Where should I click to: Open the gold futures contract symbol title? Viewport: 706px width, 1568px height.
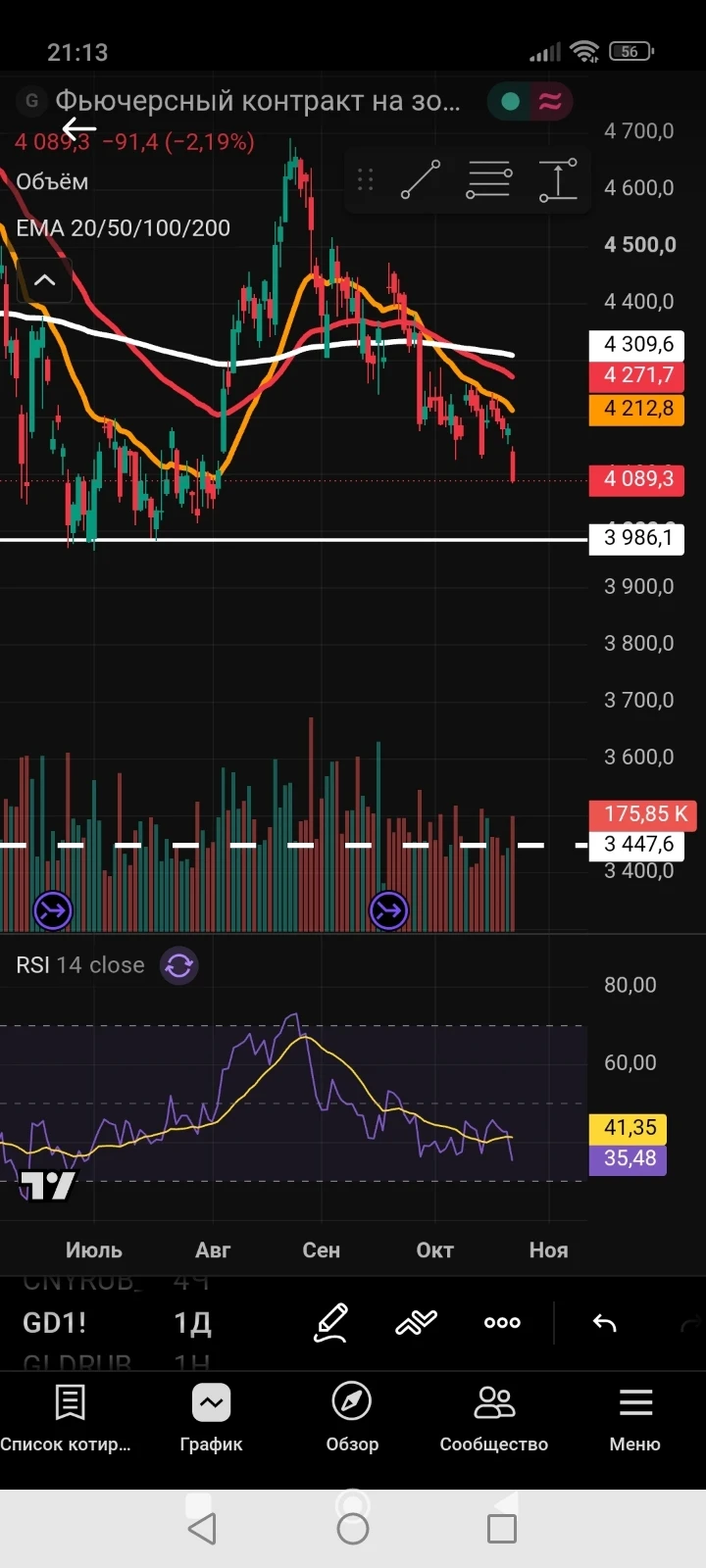click(x=257, y=101)
